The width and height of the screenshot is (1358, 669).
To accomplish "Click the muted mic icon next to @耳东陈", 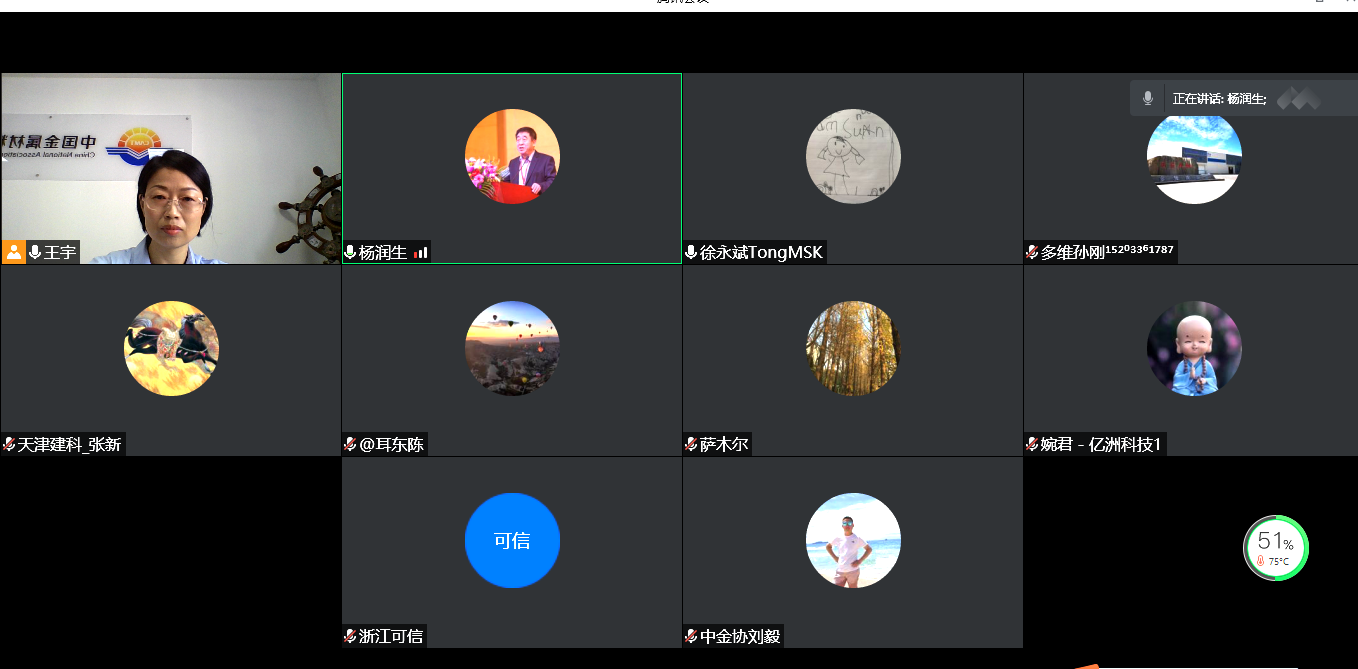I will click(x=349, y=444).
